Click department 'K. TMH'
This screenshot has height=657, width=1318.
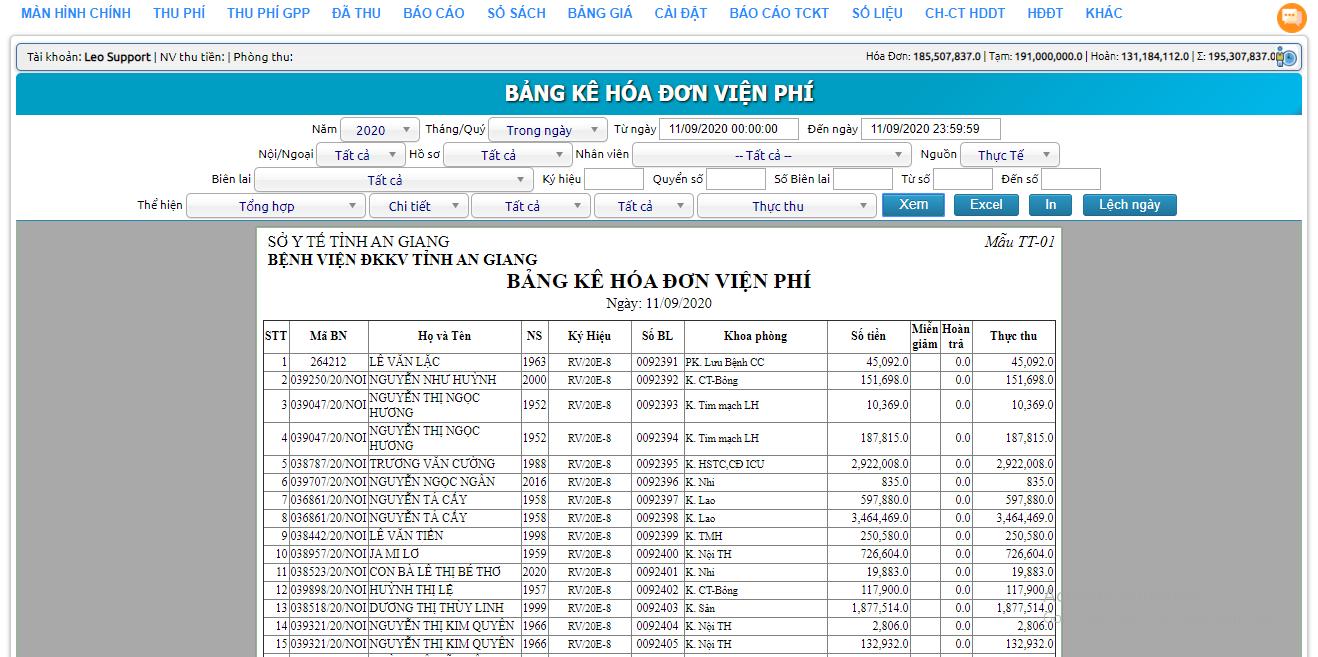(703, 536)
